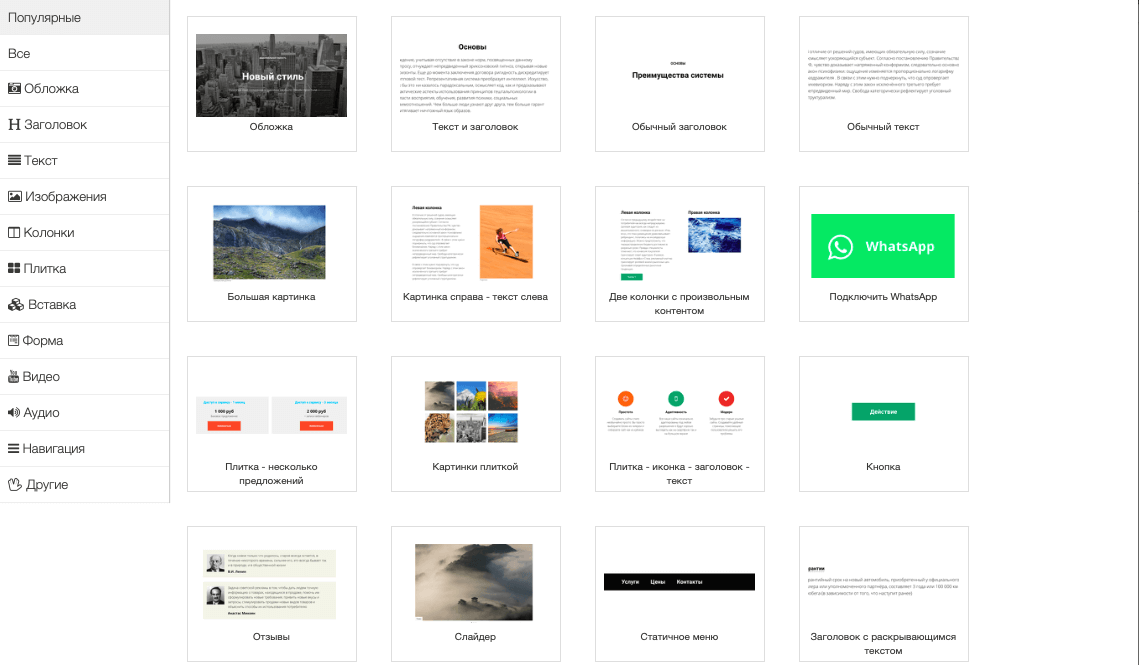Click the Изображения category label
The width and height of the screenshot is (1139, 665).
point(65,196)
